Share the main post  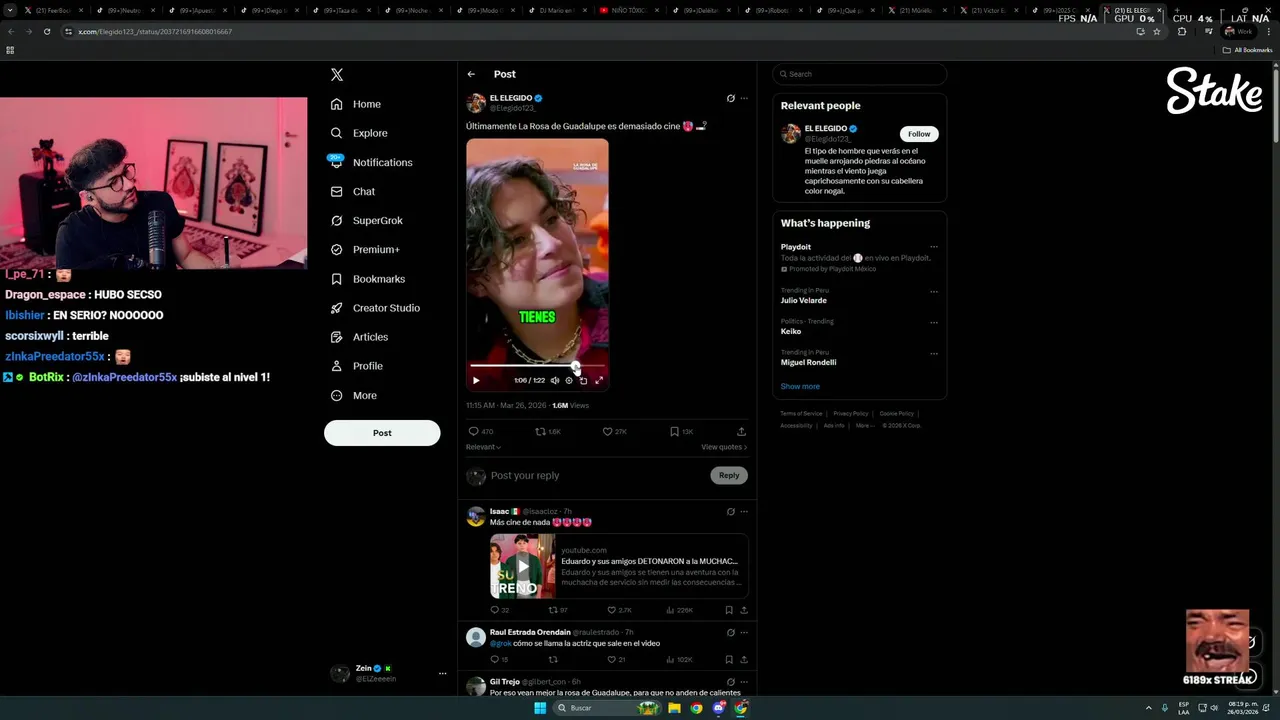pos(741,431)
